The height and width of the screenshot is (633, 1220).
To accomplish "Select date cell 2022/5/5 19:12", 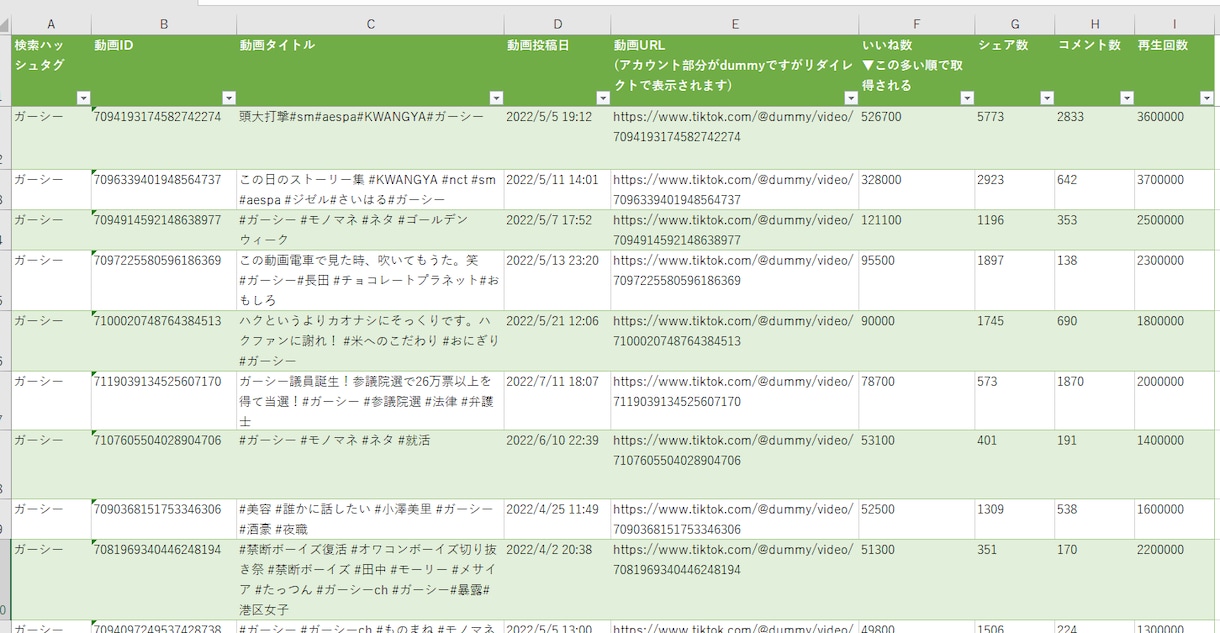I will coord(558,138).
